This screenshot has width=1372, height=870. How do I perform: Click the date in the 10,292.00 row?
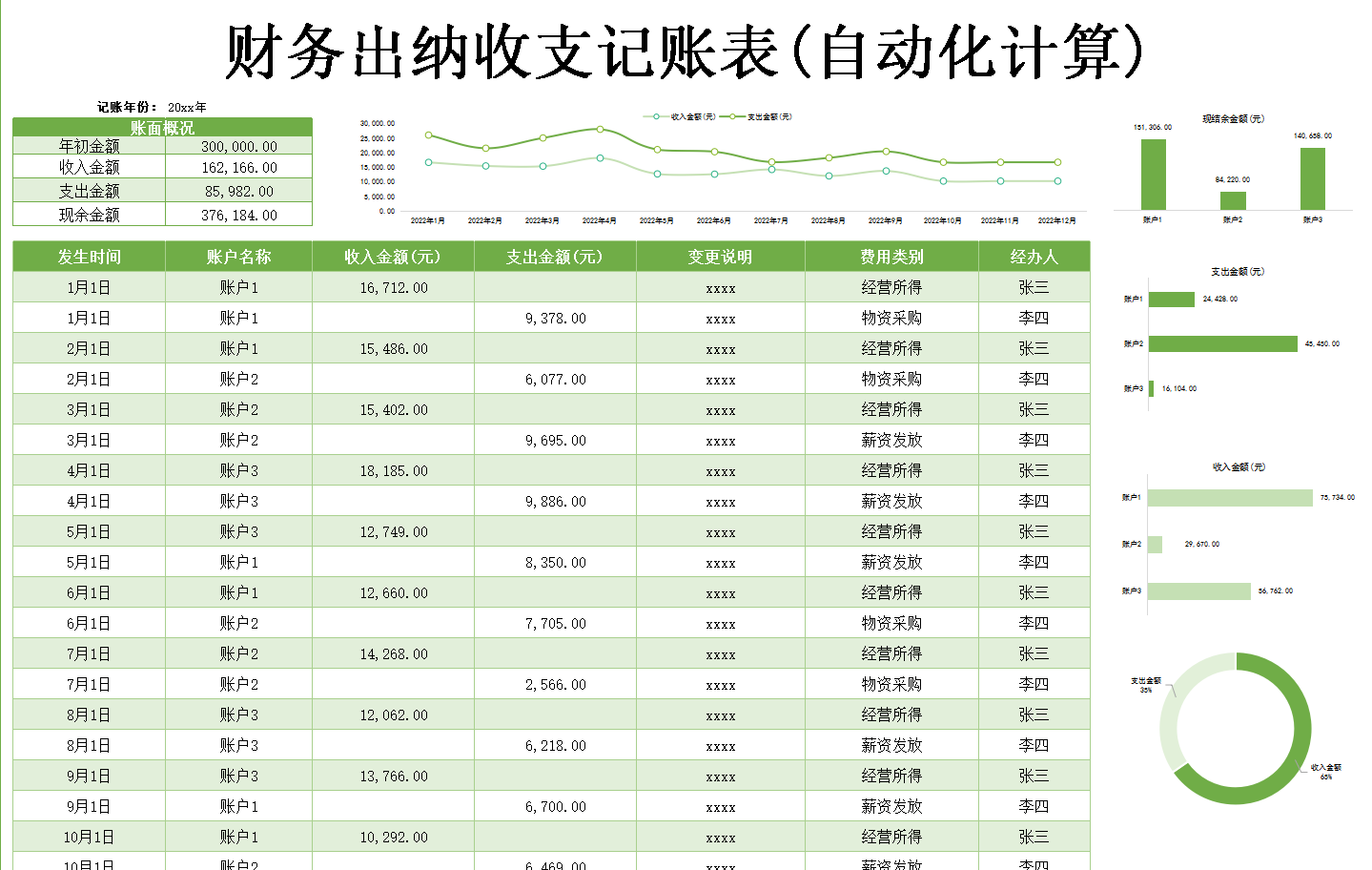tap(89, 837)
